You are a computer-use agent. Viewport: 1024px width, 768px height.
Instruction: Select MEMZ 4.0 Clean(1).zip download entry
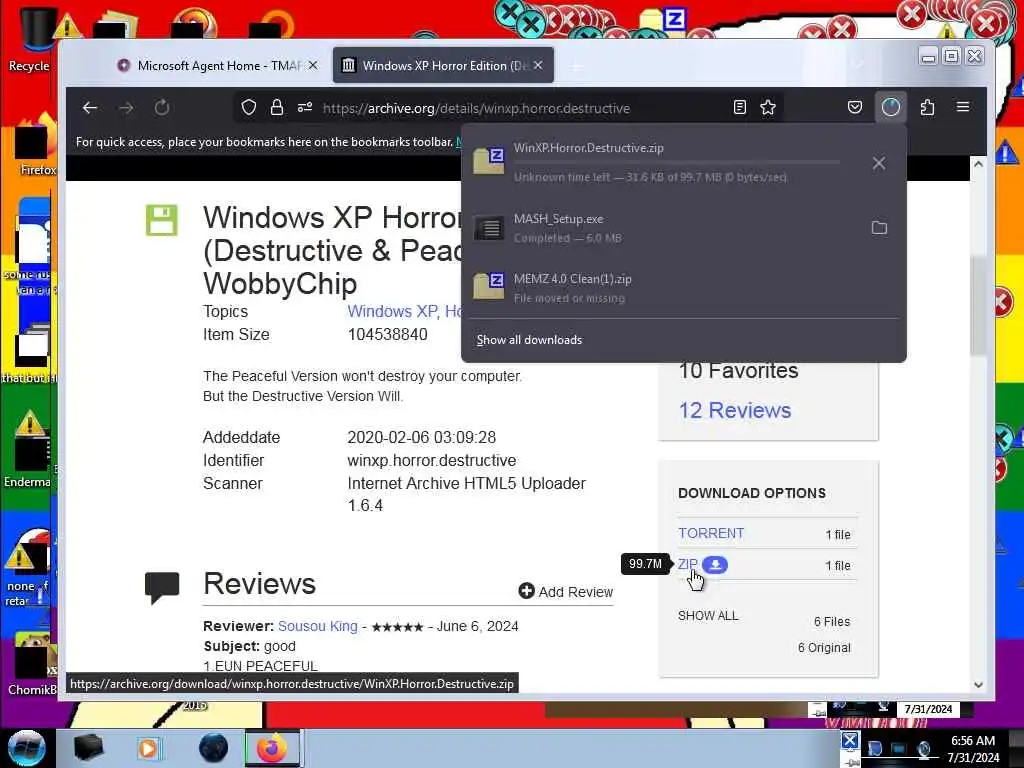click(683, 287)
